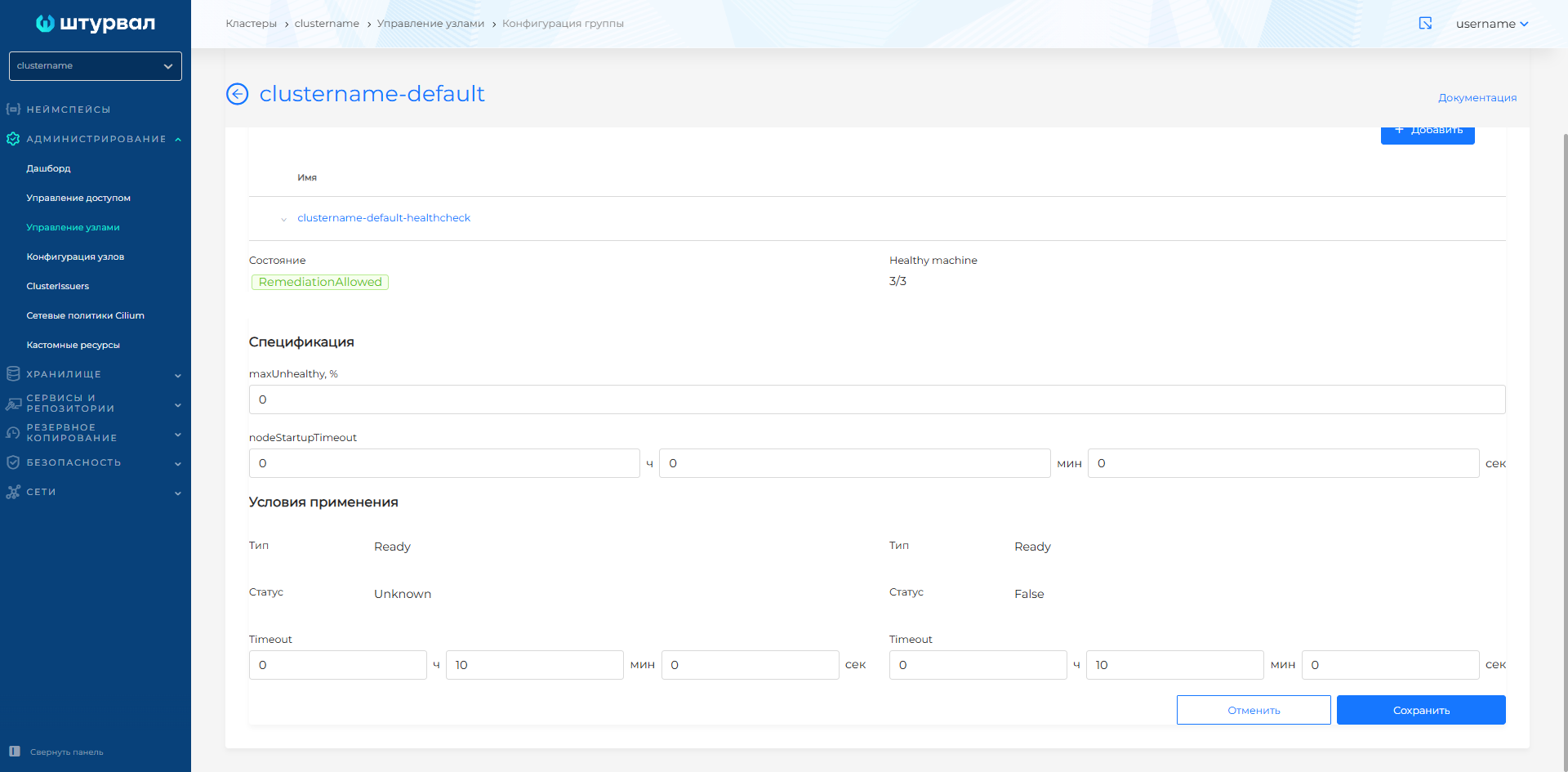Focus the nodeStartupTimeout minutes field

point(854,463)
